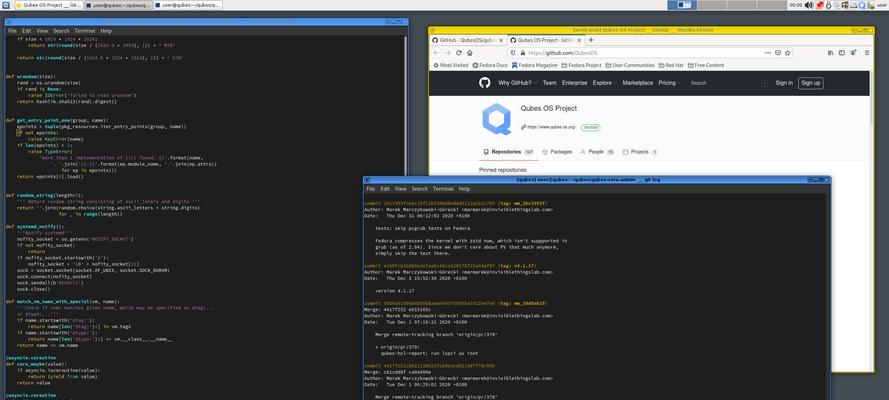Select the People tab on GitHub
Screen dimensions: 889x400
click(x=597, y=152)
